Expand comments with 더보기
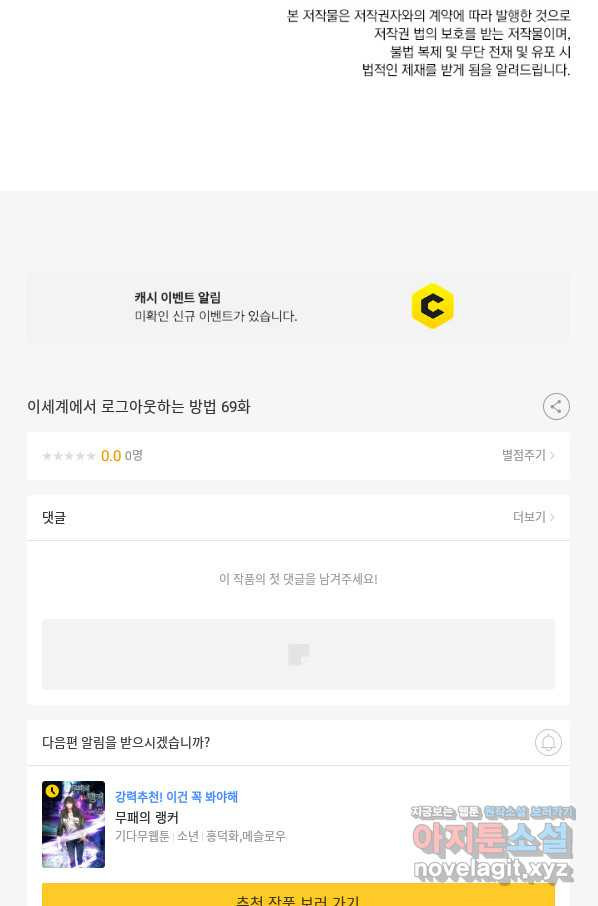The width and height of the screenshot is (598, 906). click(x=534, y=517)
